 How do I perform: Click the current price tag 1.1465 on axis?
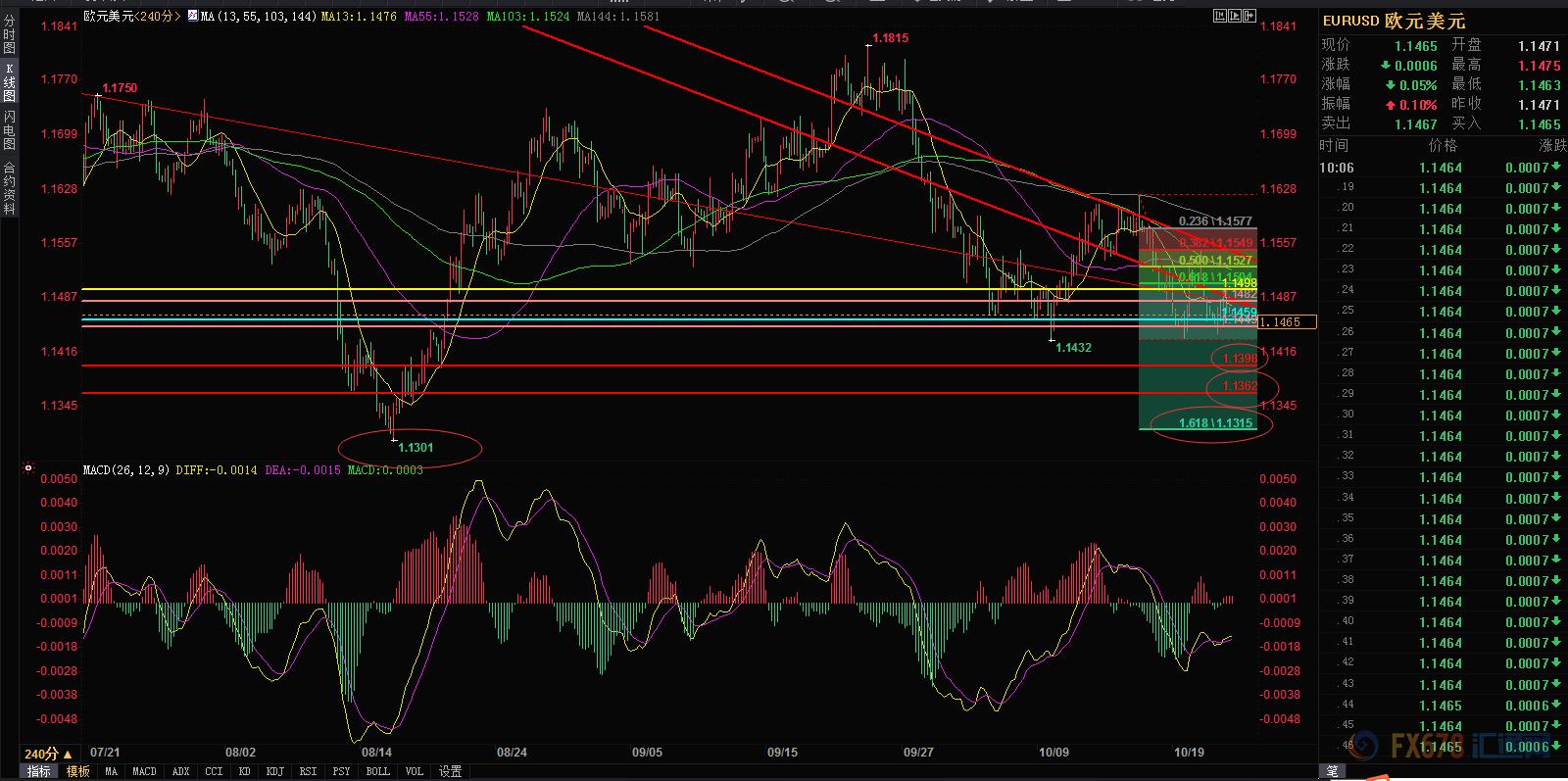tap(1286, 321)
